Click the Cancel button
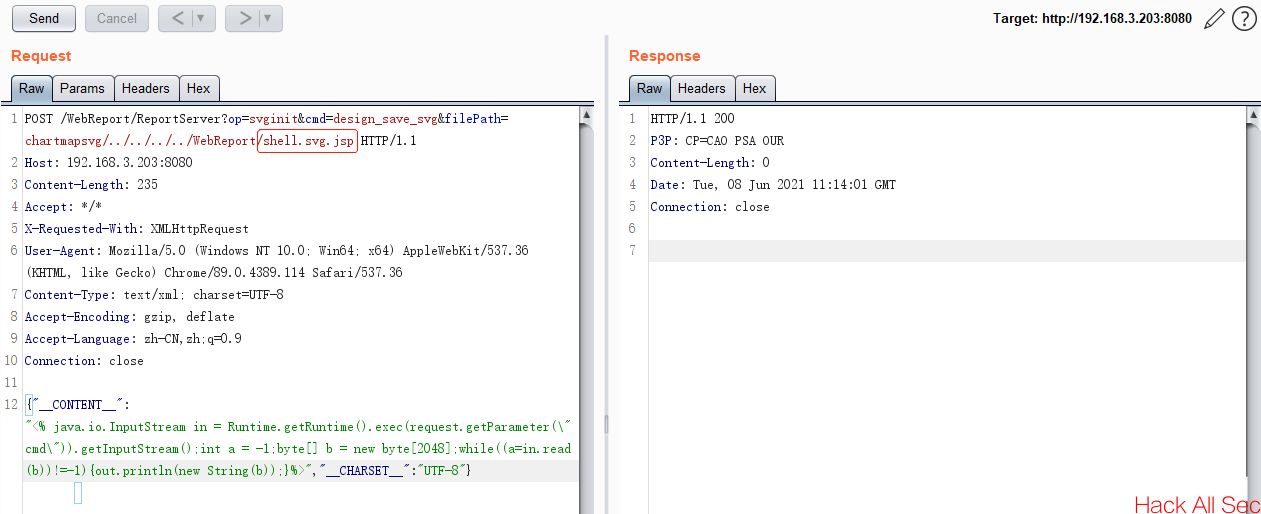1261x514 pixels. 117,18
